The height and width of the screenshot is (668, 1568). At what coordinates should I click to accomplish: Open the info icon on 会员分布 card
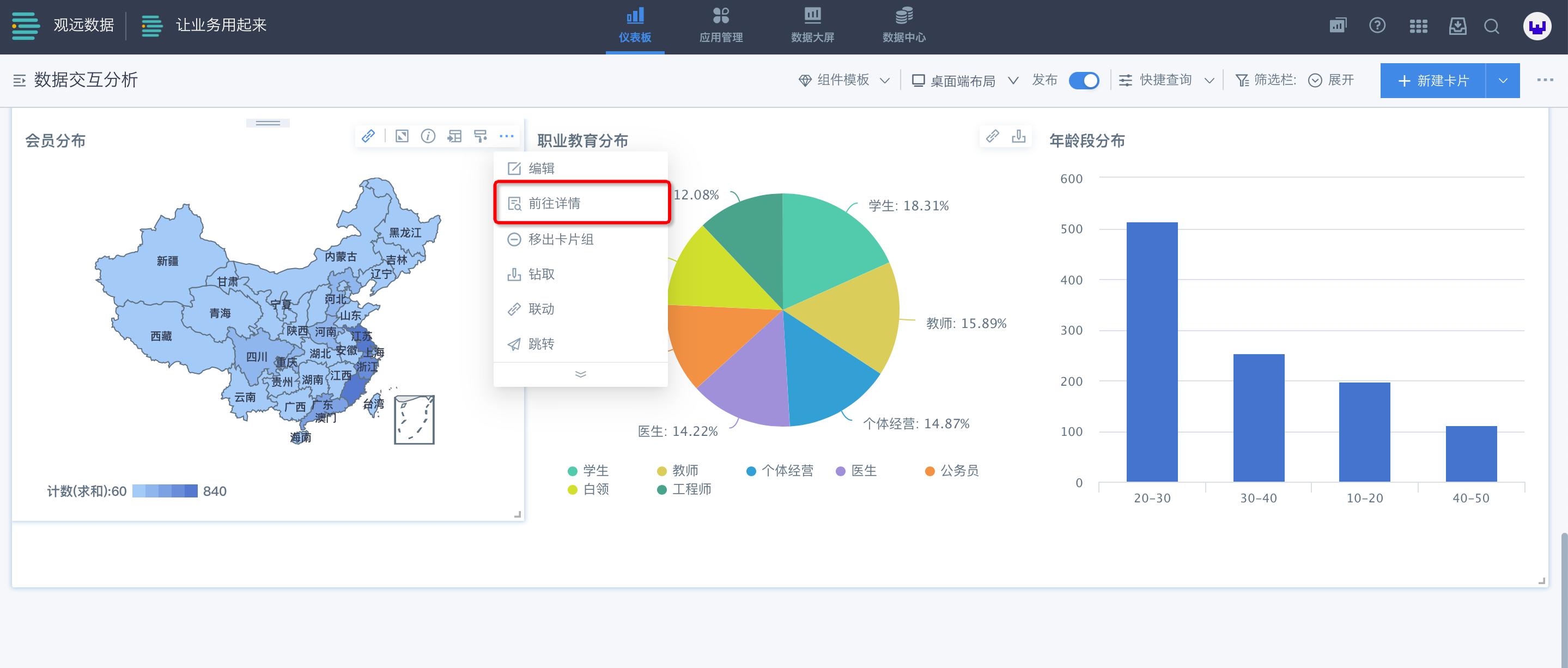click(428, 136)
